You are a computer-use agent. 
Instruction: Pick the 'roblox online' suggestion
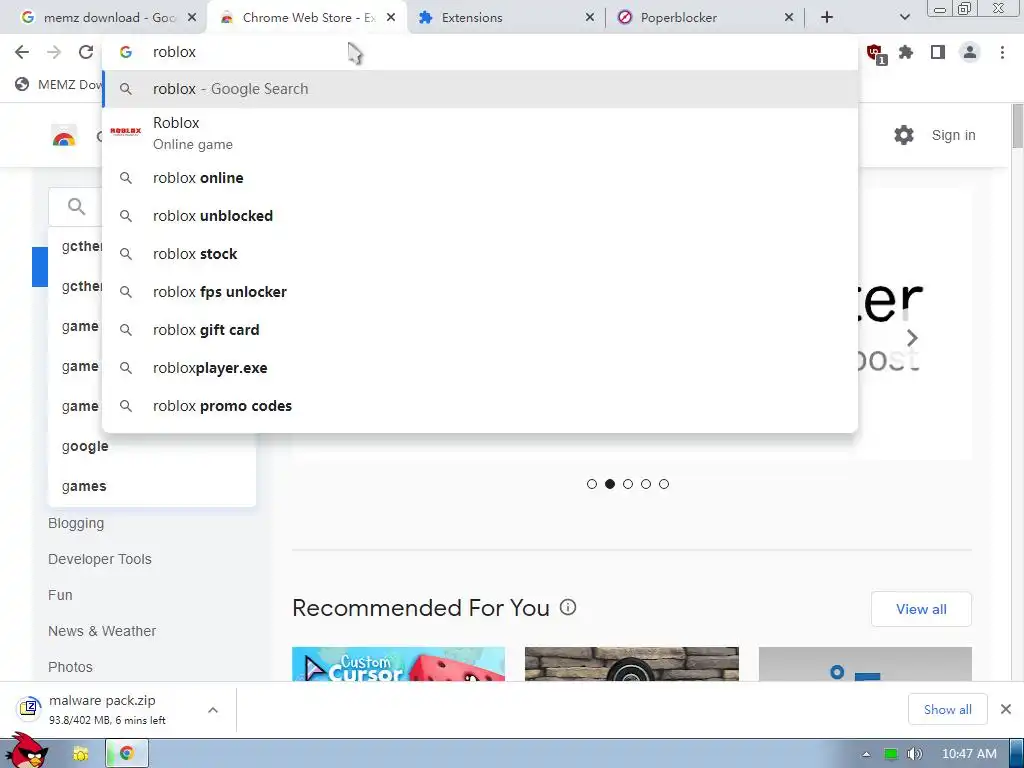tap(480, 178)
